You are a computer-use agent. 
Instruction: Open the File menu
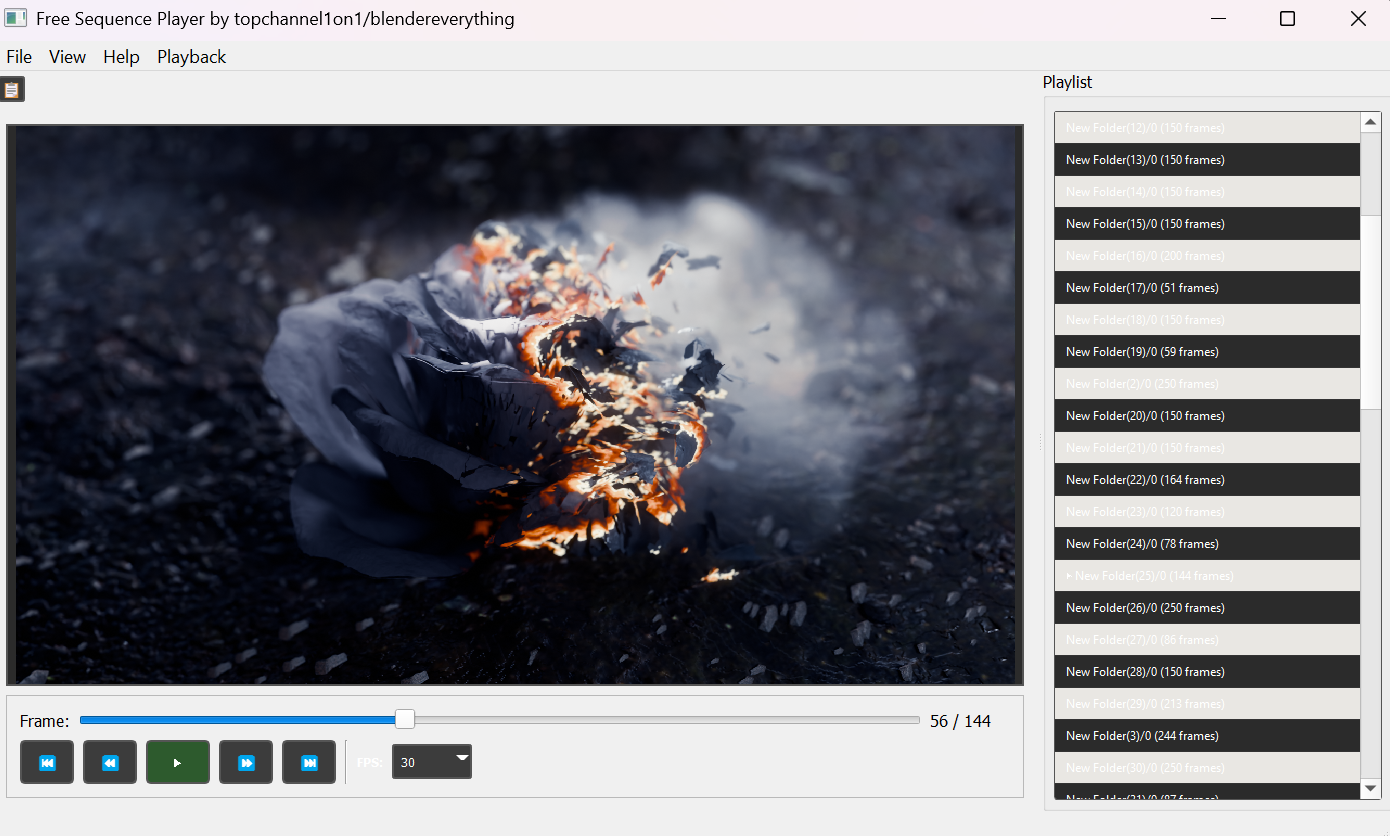[18, 57]
